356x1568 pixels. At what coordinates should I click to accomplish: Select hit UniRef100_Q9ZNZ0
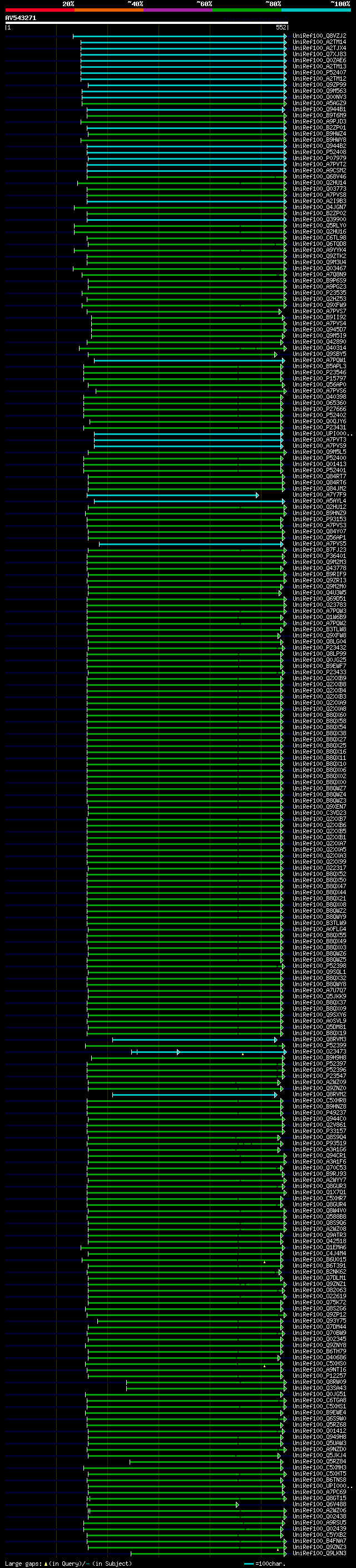319,1089
